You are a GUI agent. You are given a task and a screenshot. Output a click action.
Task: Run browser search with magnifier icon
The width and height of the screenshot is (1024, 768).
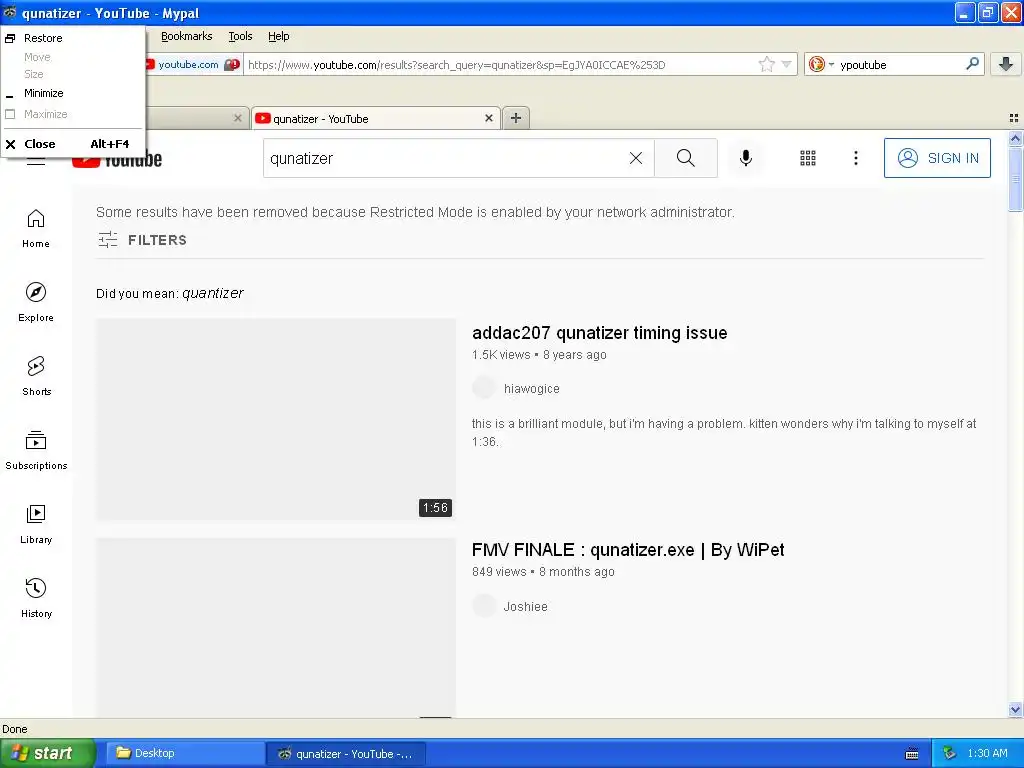[972, 63]
